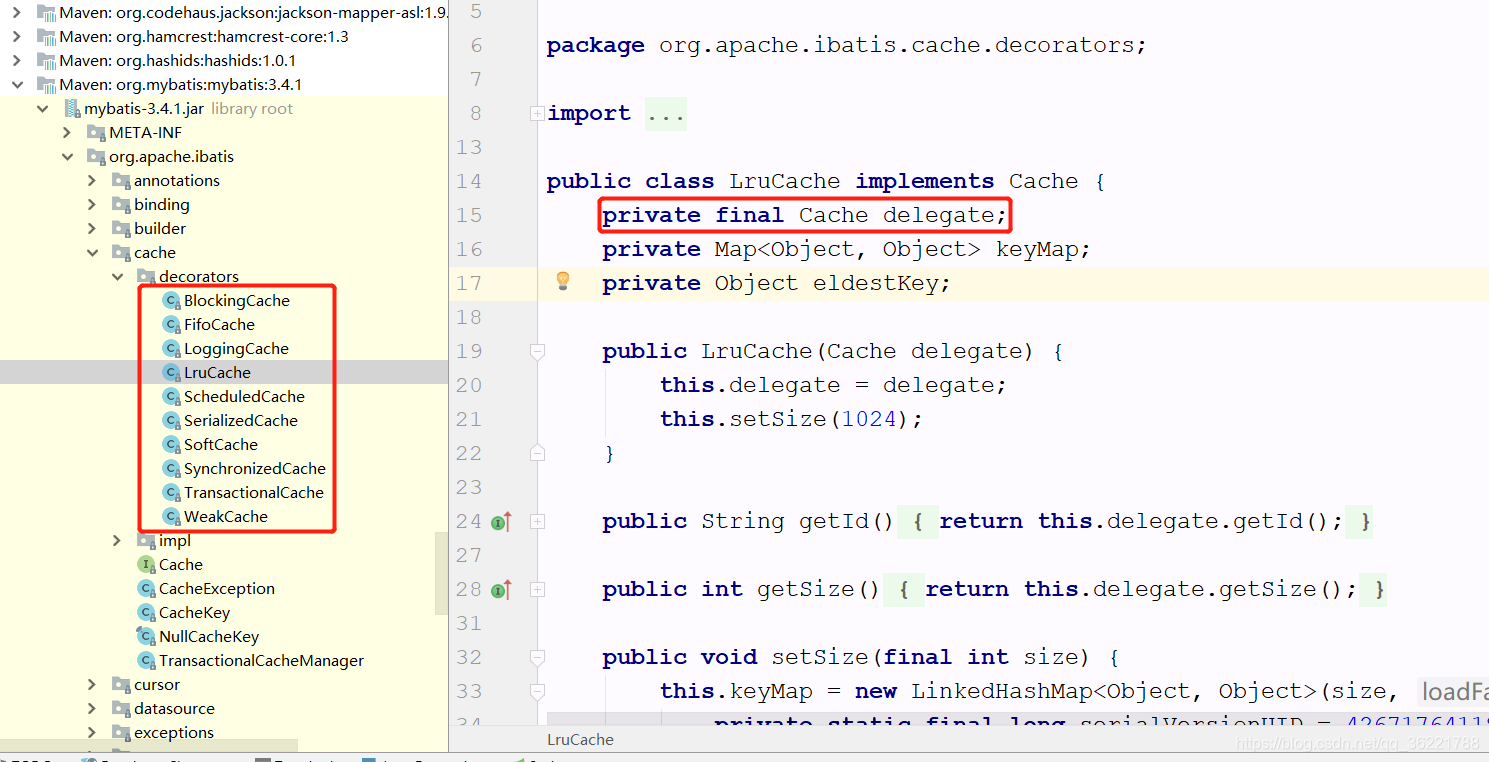This screenshot has width=1489, height=762.
Task: Click the implements gutter icon at line 24
Action: pos(502,521)
